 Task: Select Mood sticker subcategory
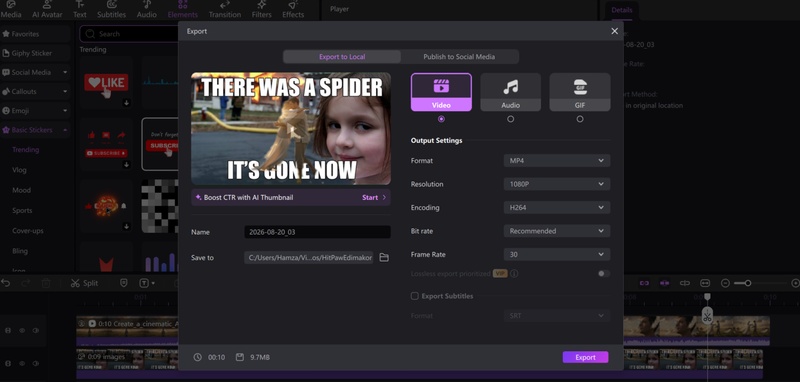pyautogui.click(x=21, y=190)
